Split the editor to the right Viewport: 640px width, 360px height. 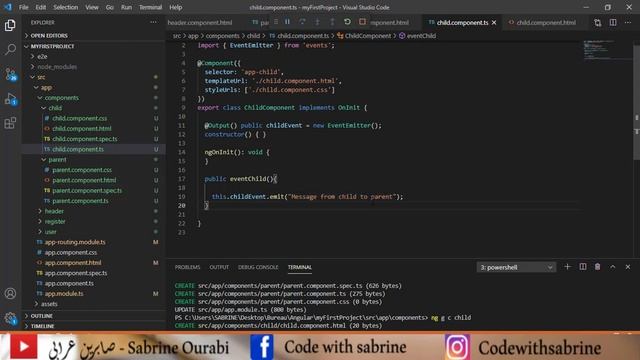point(613,23)
